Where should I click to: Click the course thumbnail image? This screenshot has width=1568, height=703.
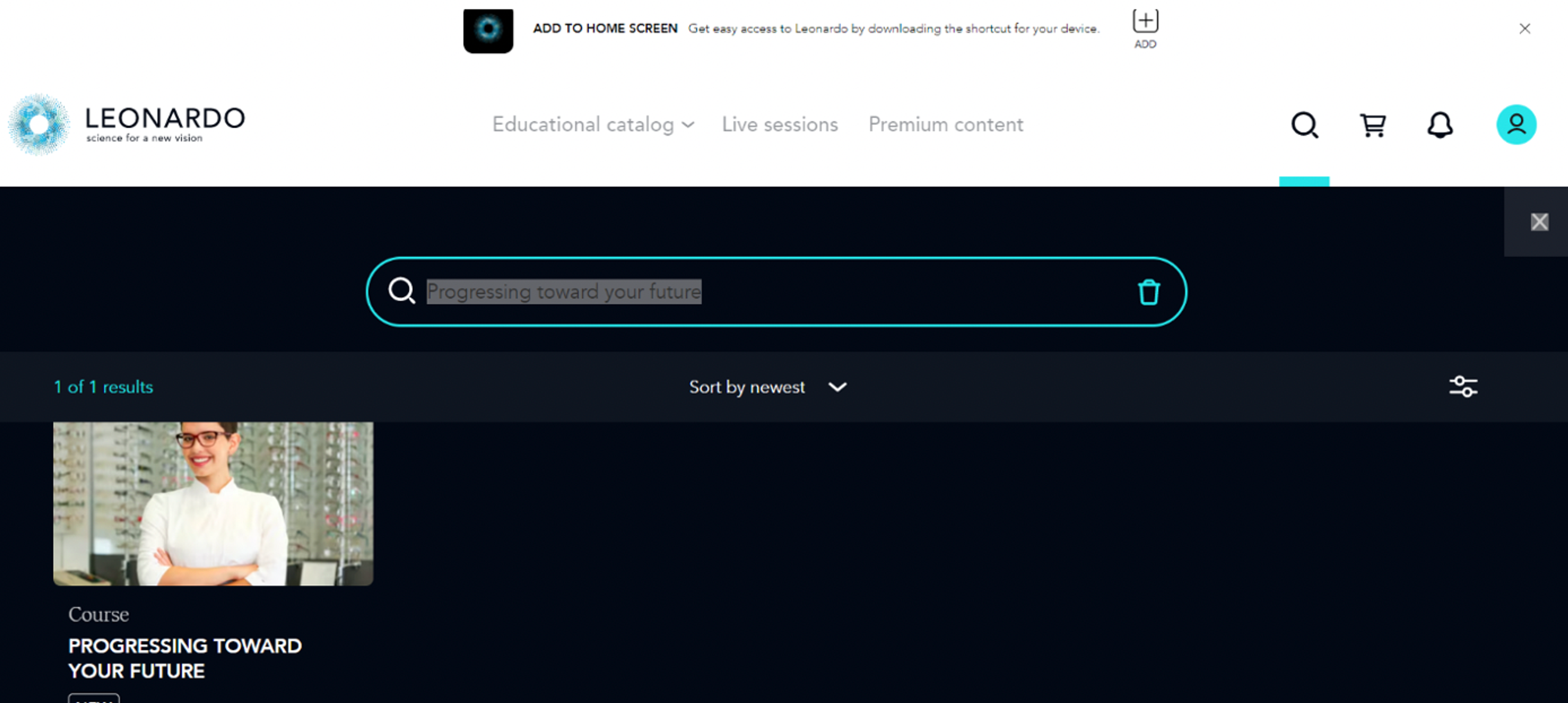pyautogui.click(x=213, y=504)
